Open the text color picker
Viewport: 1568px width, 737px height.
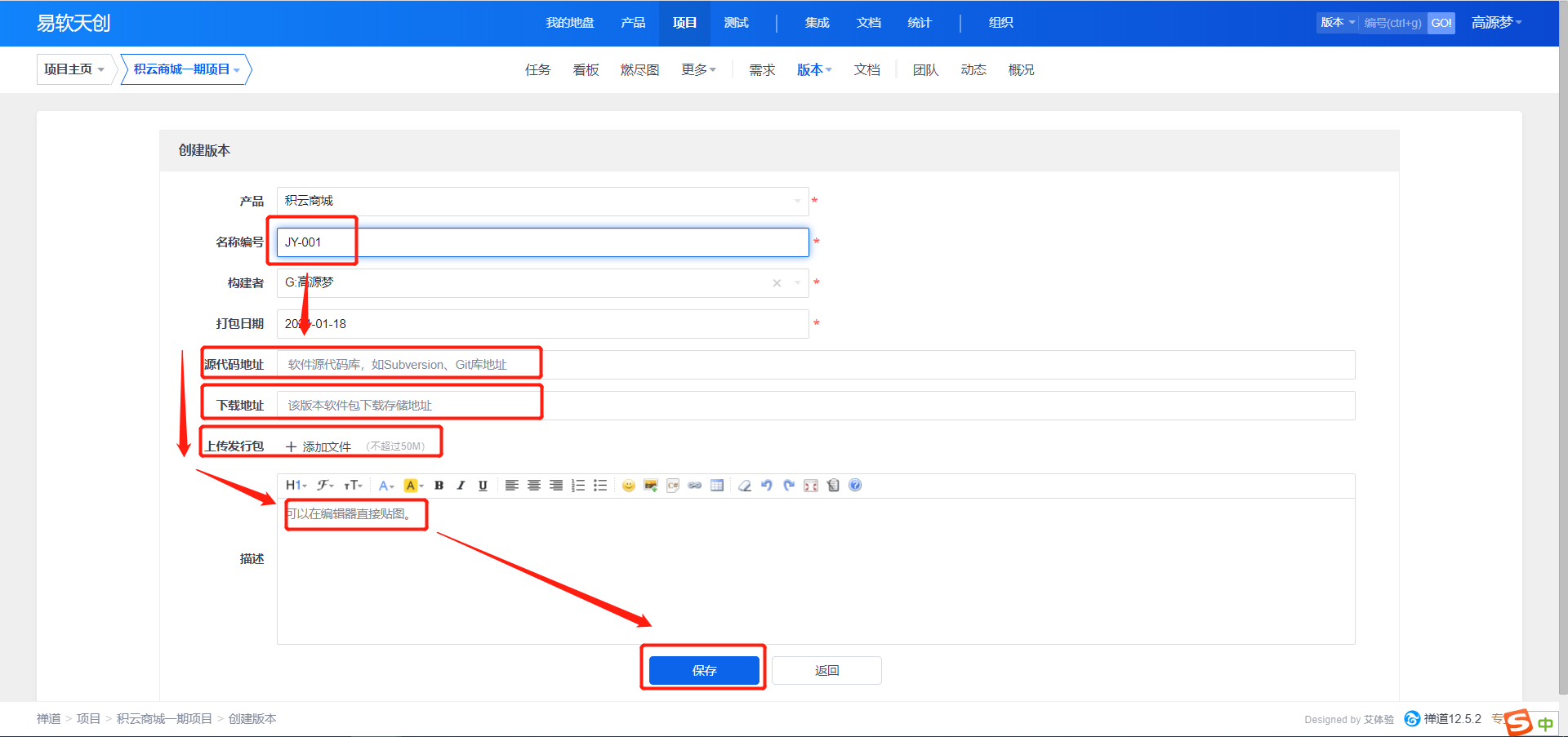point(386,486)
